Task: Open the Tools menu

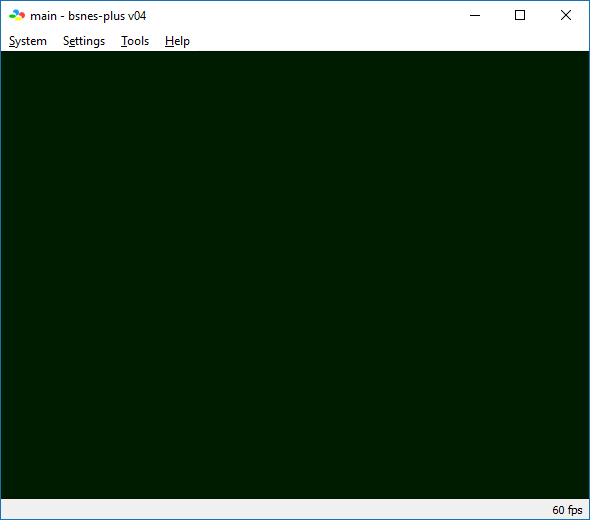Action: (x=135, y=41)
